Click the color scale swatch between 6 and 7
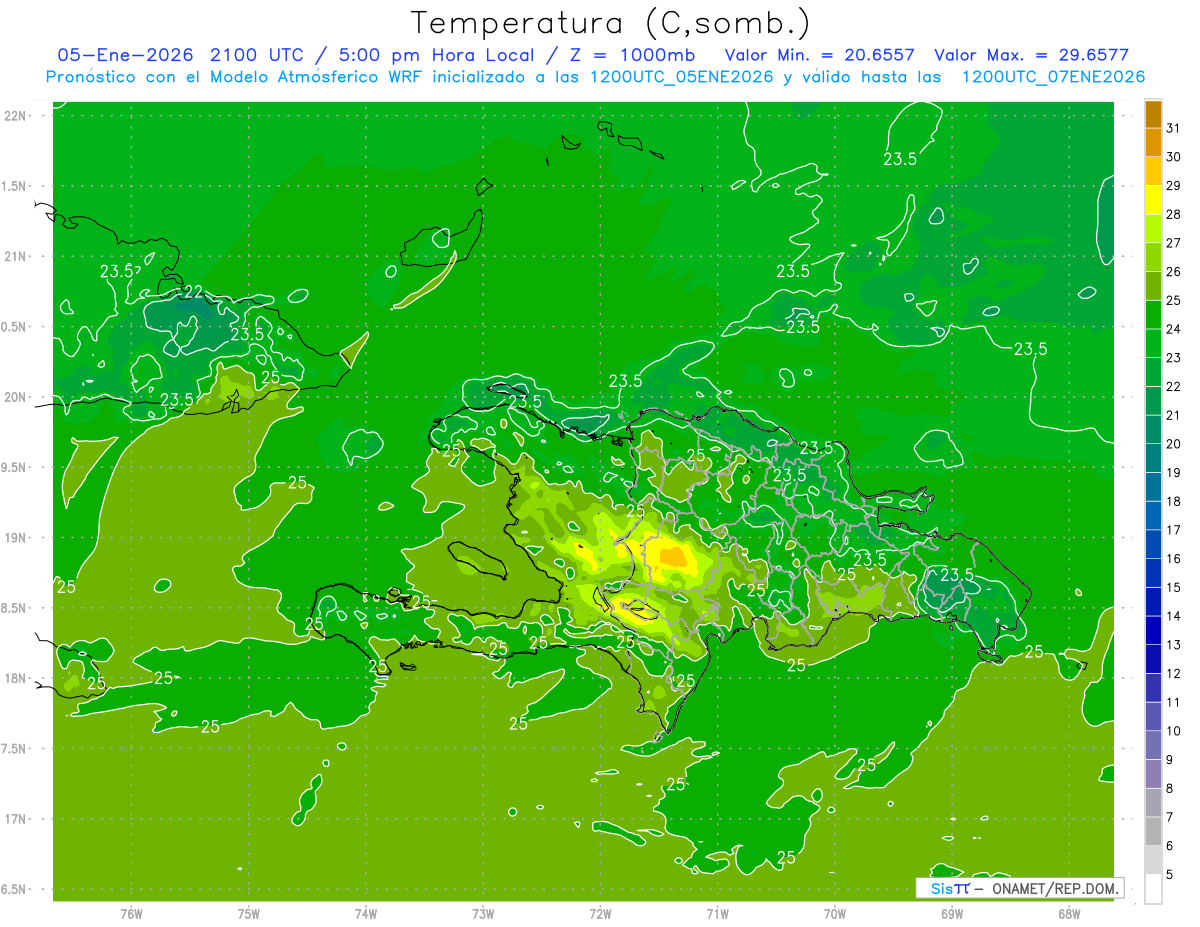 [1153, 831]
